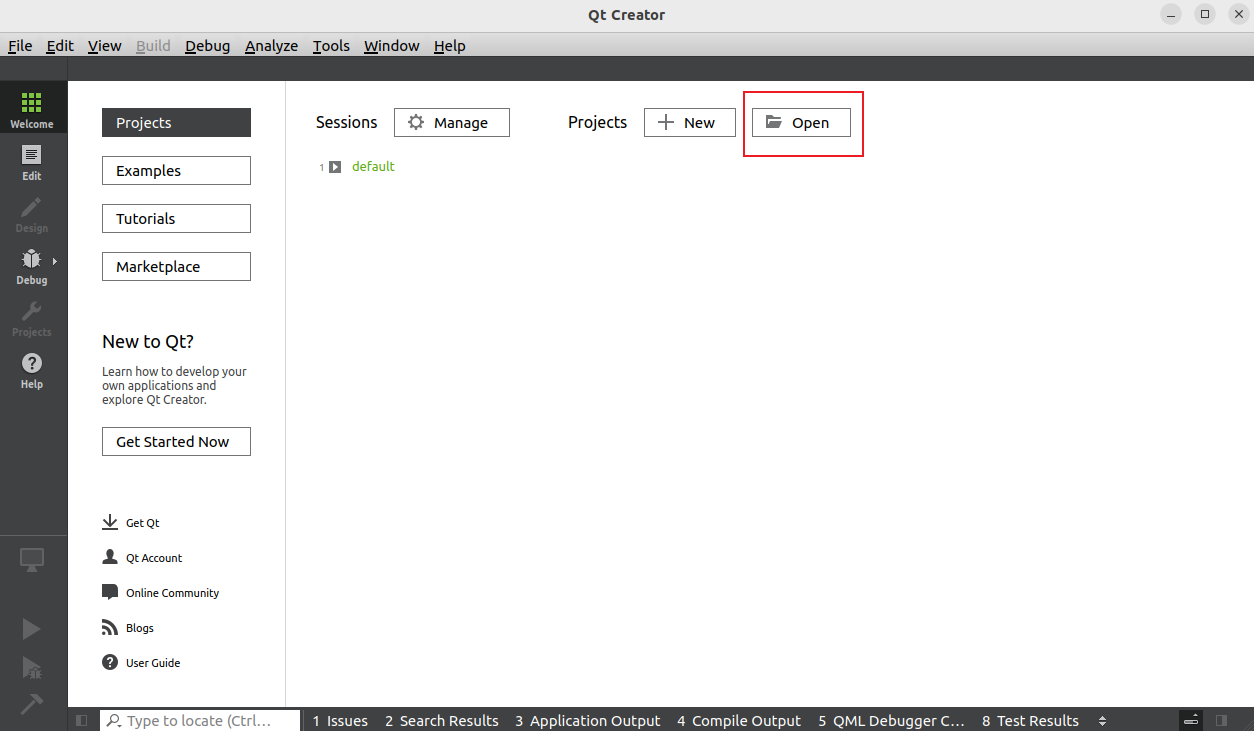Maximize the Qt Creator window
The image size is (1254, 731).
tap(1205, 14)
